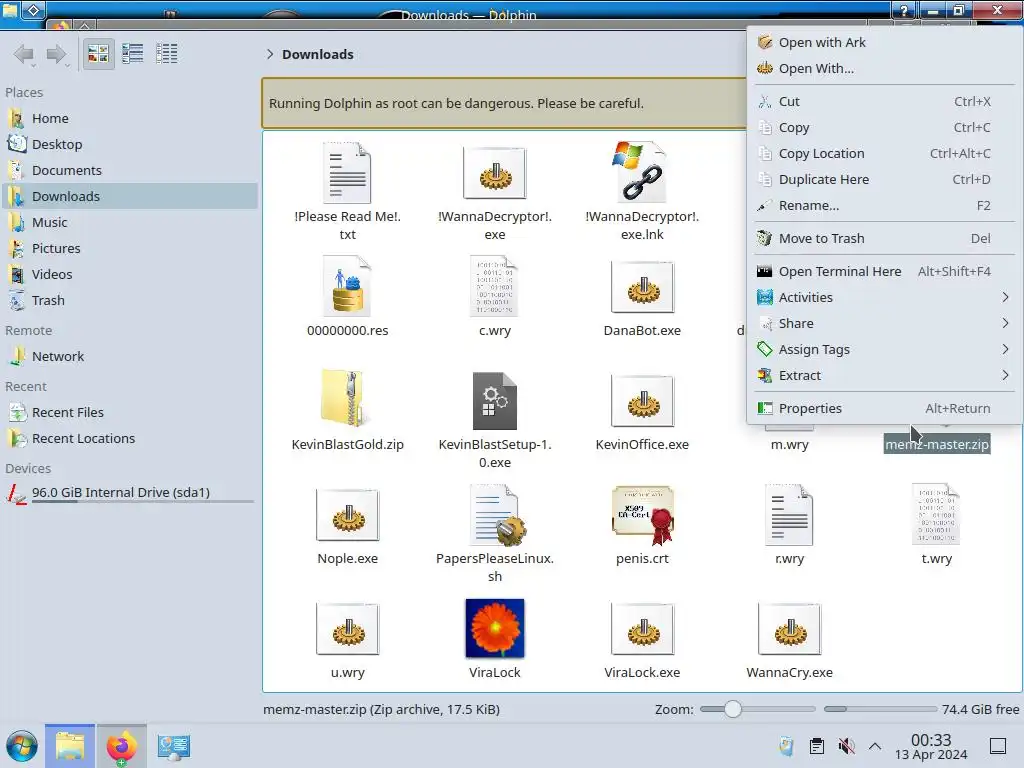Select t.wry file icon
Image resolution: width=1024 pixels, height=768 pixels.
pos(936,515)
